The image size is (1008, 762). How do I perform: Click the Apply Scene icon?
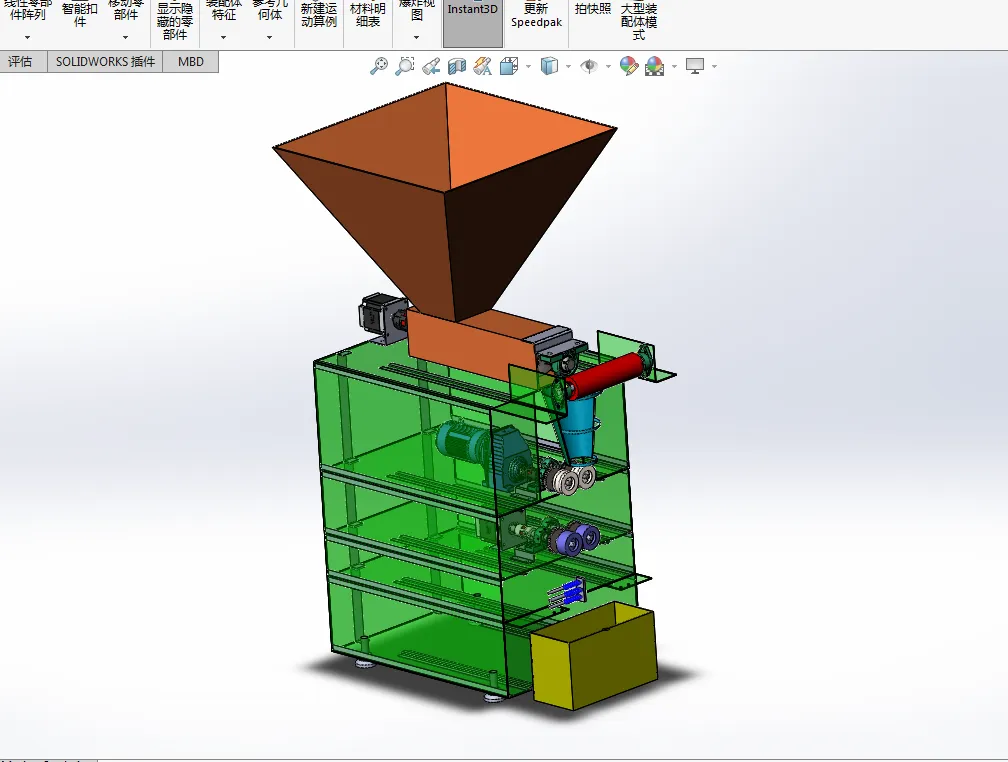(654, 66)
